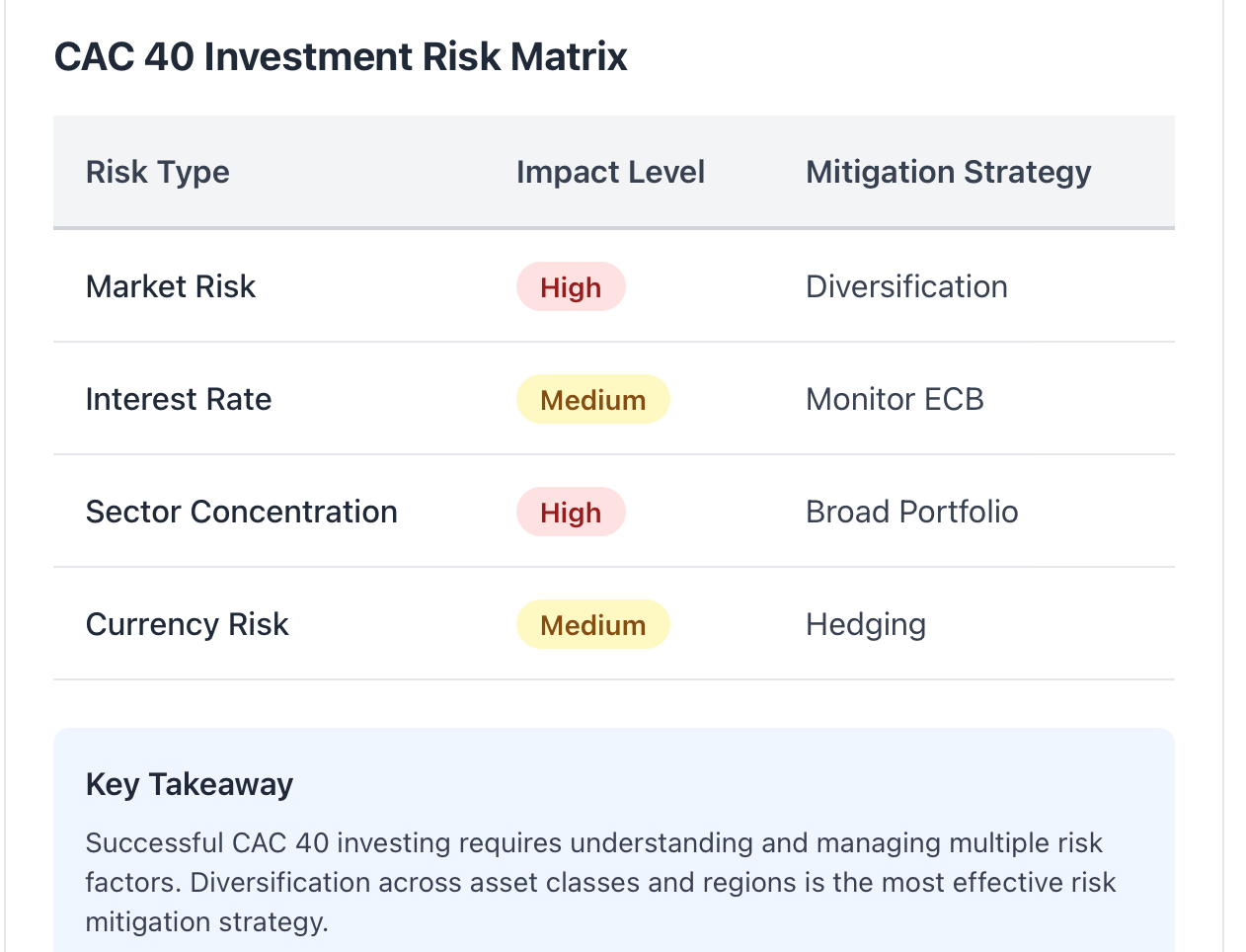
Task: Click the Risk Type column header
Action: point(158,172)
